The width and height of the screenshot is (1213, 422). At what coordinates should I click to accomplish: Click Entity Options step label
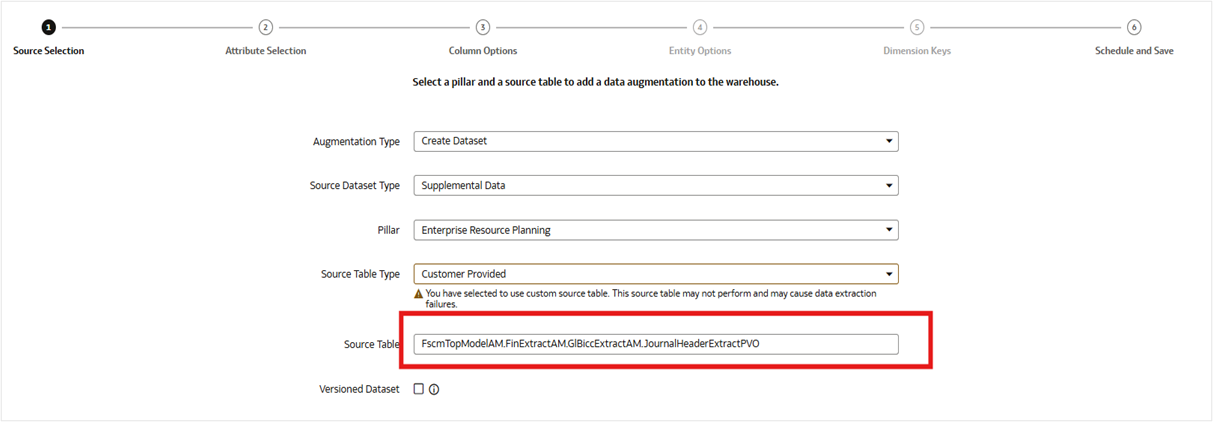click(700, 51)
